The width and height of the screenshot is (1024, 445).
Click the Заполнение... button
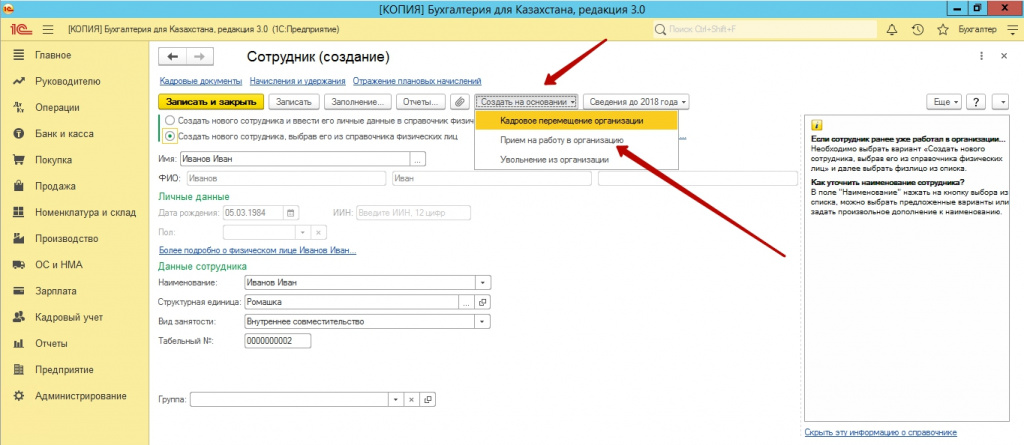[x=358, y=102]
